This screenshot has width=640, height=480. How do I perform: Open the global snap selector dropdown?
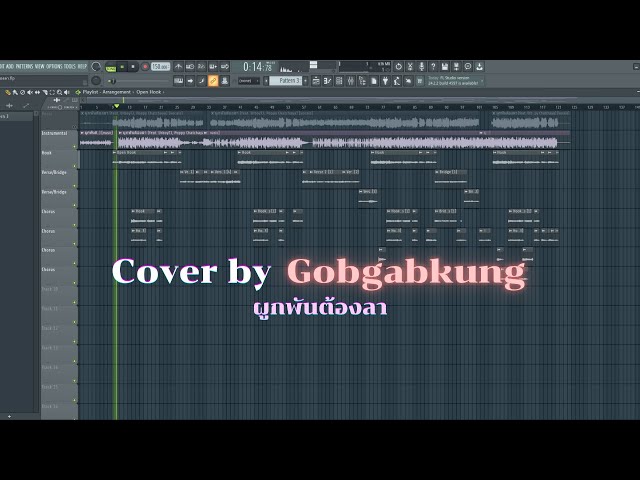click(x=248, y=81)
